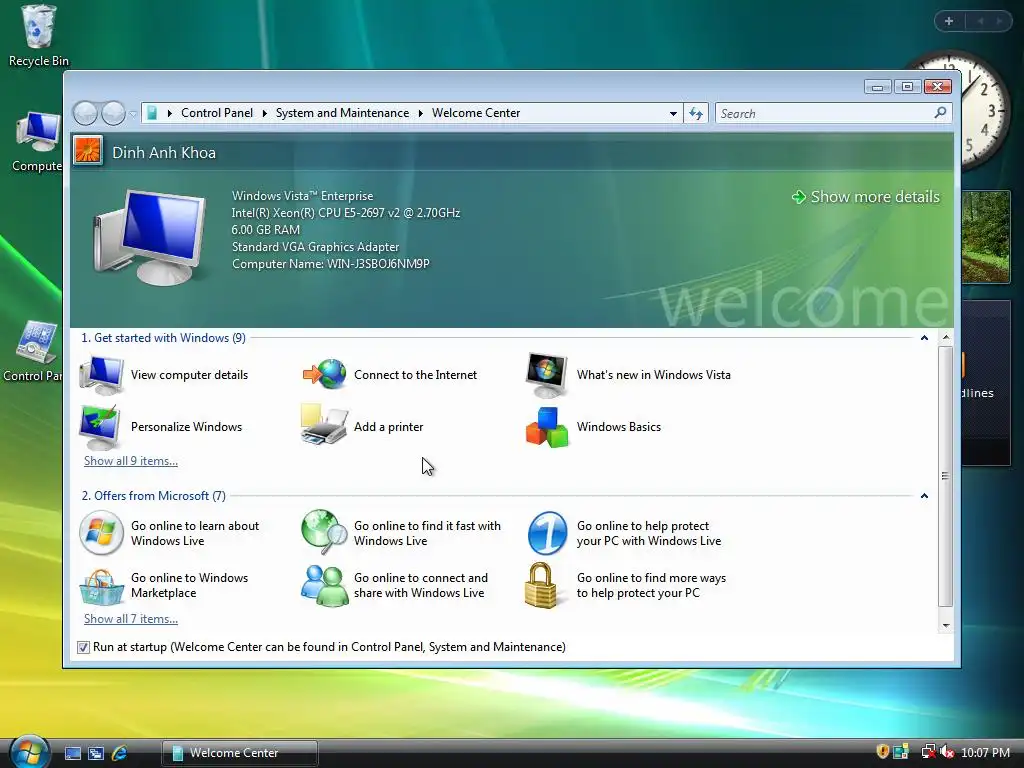Click the System and Maintenance breadcrumb

point(342,113)
